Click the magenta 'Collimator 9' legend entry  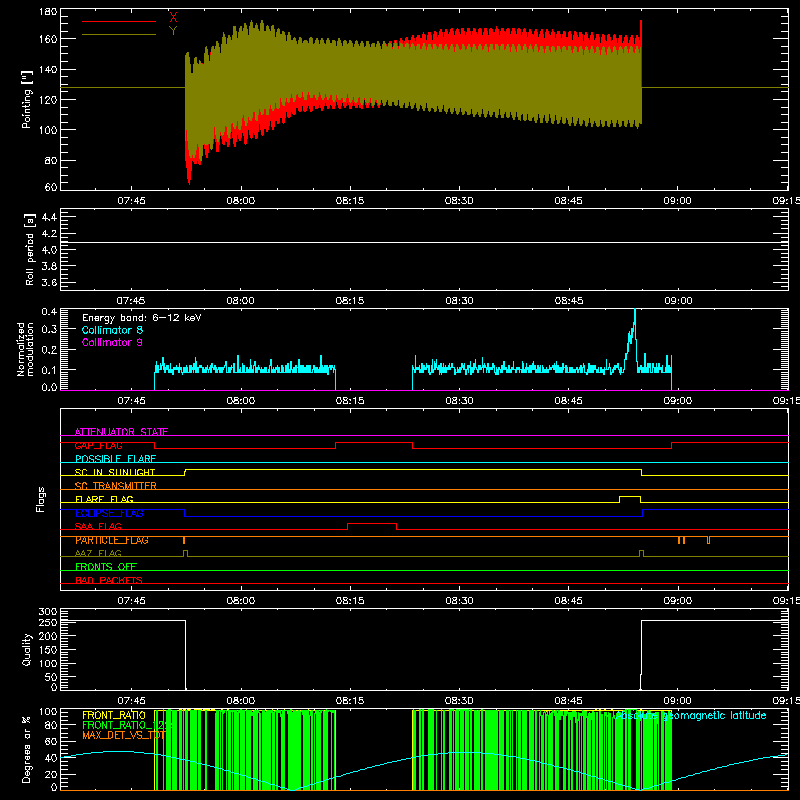pyautogui.click(x=112, y=342)
